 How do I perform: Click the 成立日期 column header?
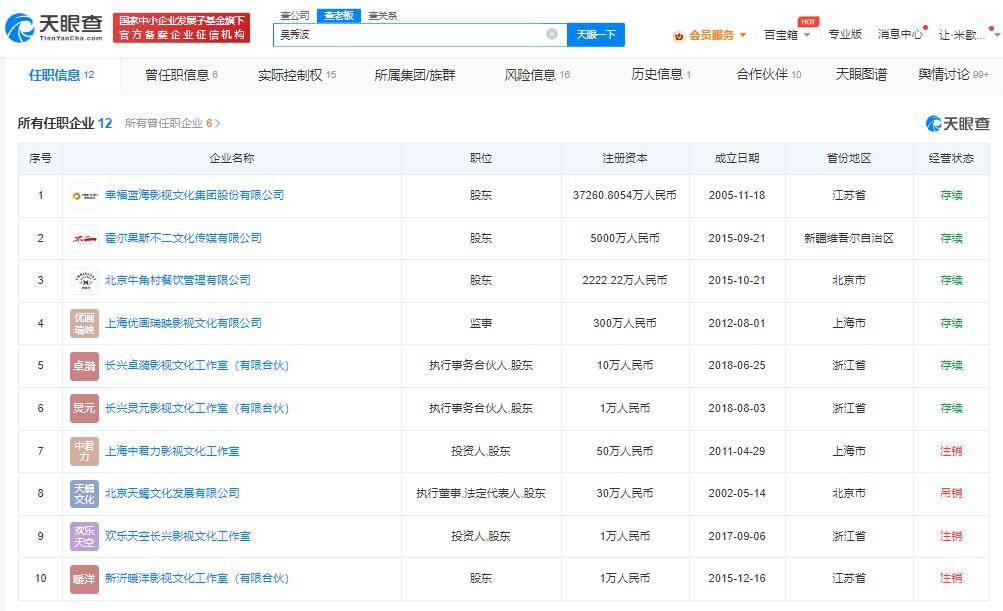pos(737,159)
